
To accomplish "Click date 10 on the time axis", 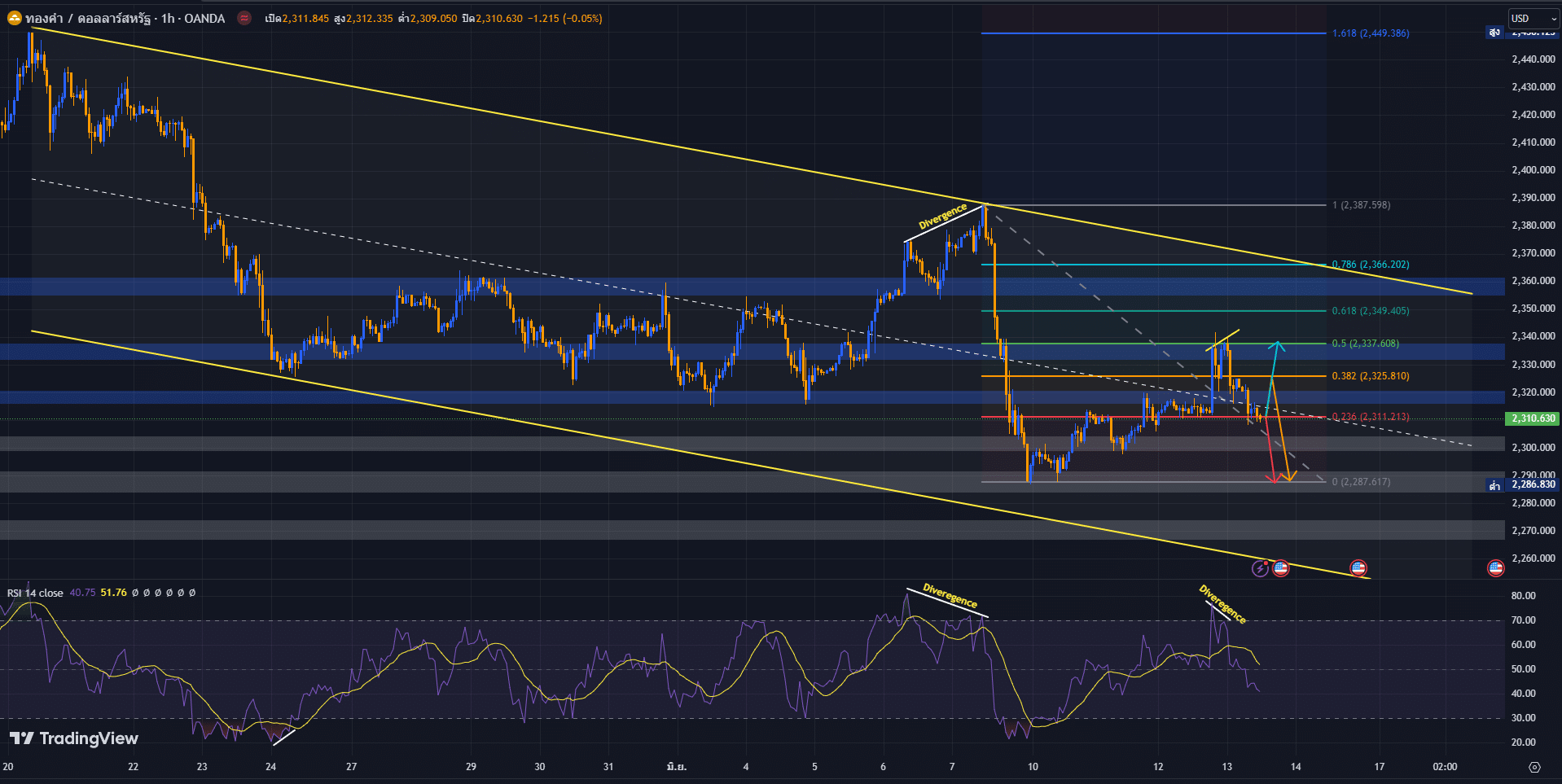I will (x=1033, y=767).
